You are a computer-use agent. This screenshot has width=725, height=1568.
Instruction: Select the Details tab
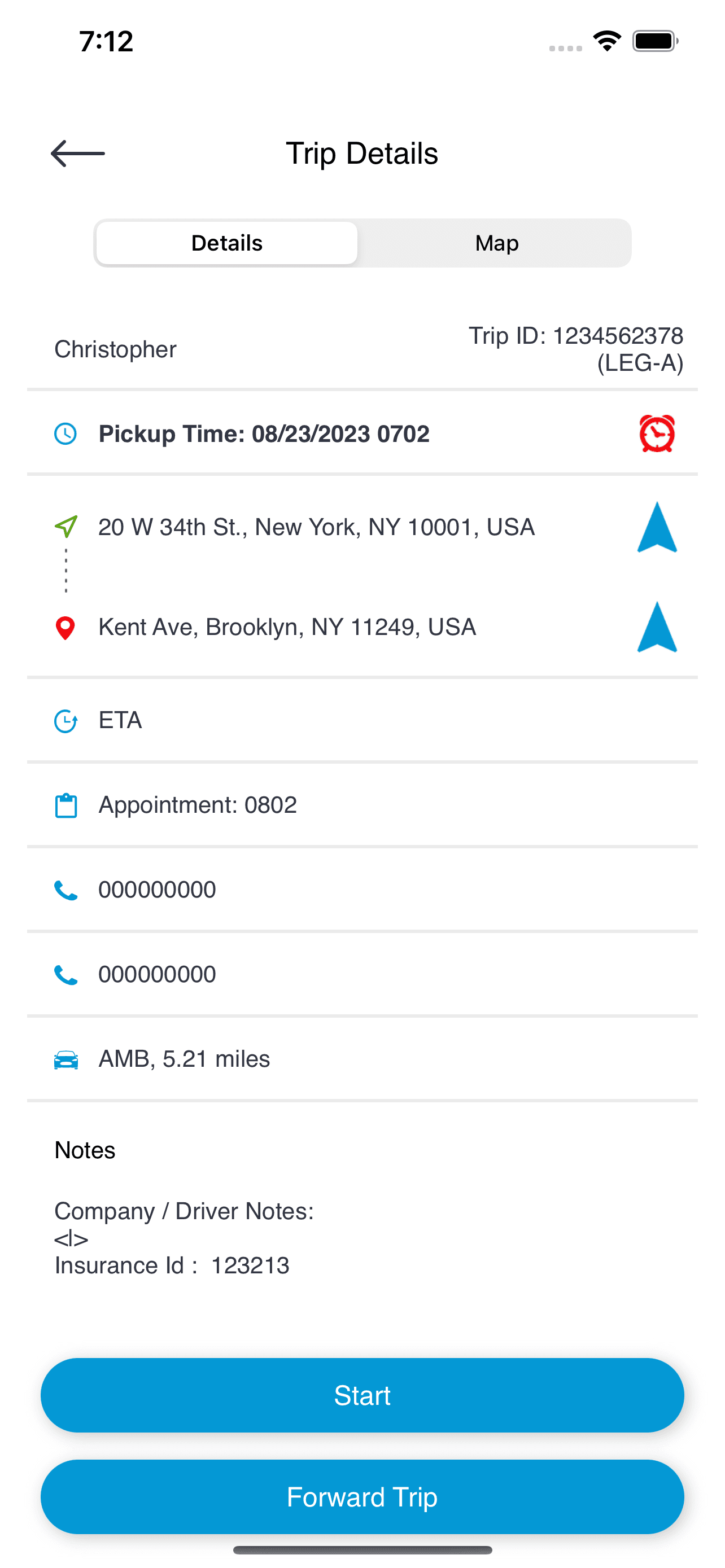pos(227,243)
